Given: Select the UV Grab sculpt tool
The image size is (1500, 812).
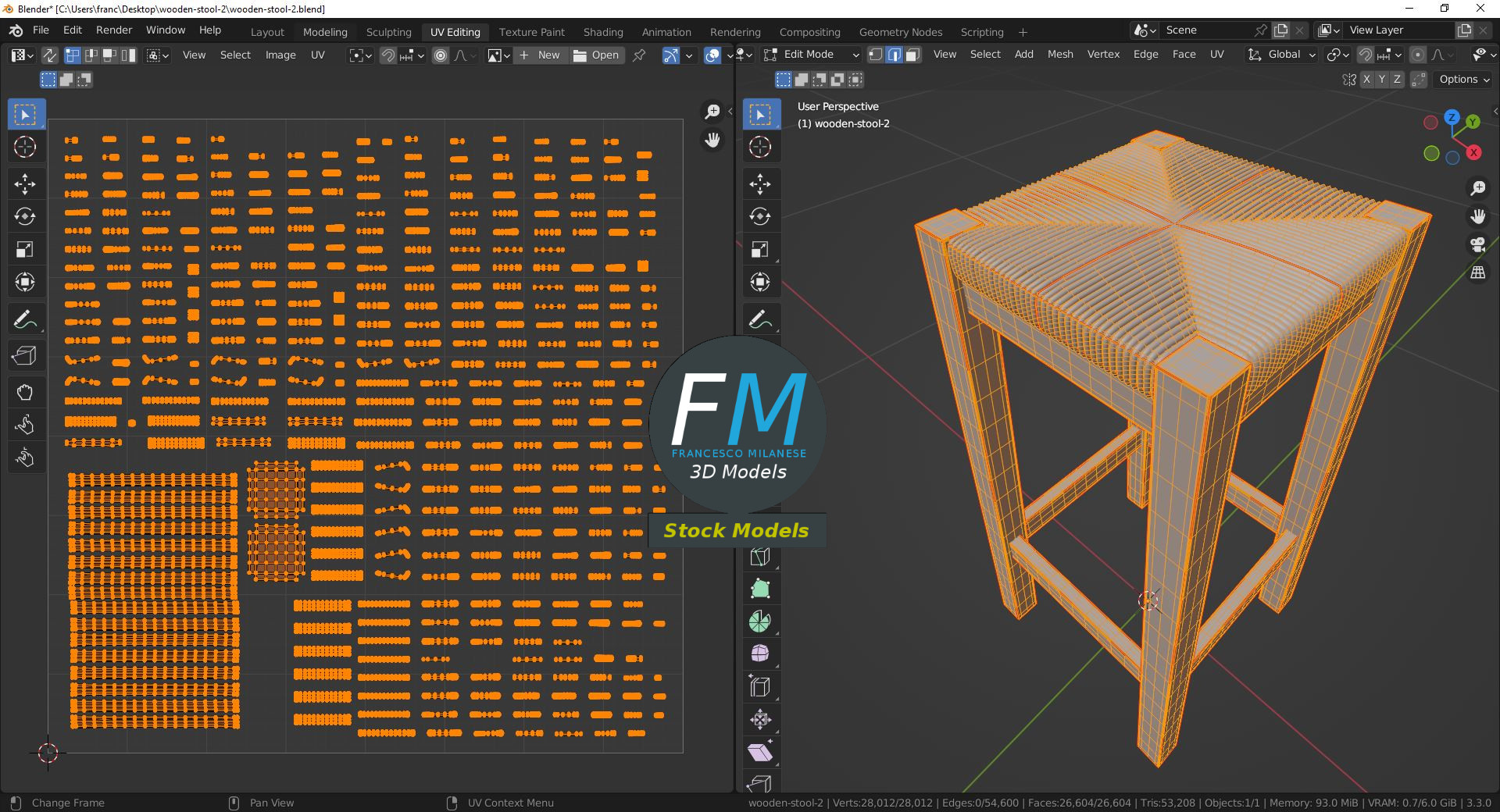Looking at the screenshot, I should (x=25, y=392).
